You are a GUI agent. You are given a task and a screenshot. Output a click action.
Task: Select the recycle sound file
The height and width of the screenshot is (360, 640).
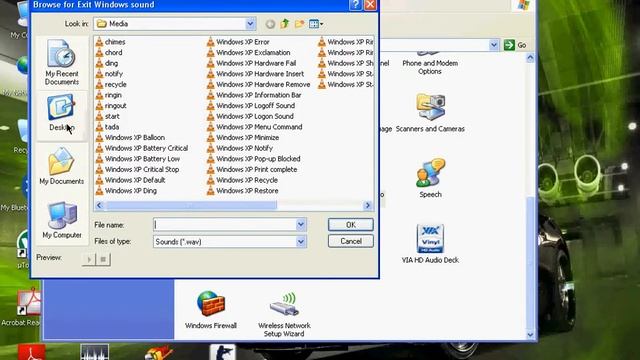111,84
